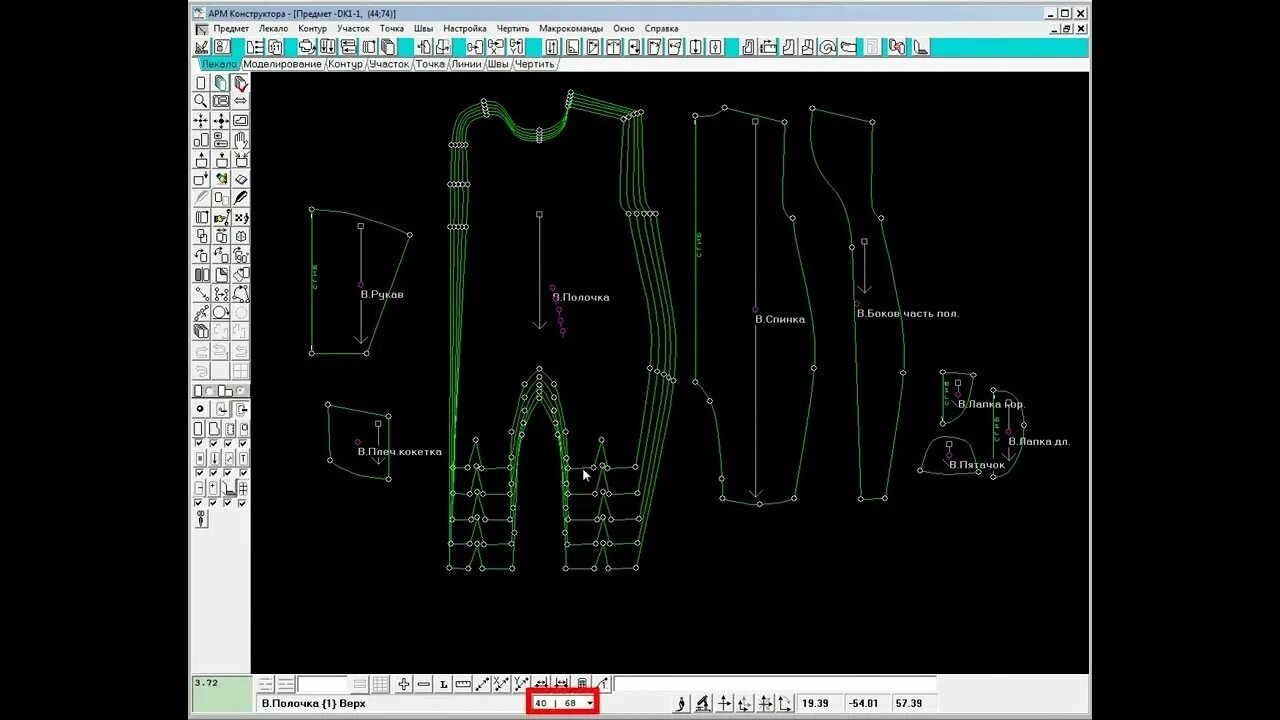Toggle third checkbox in top checkbox row
This screenshot has height=720, width=1280.
(228, 443)
